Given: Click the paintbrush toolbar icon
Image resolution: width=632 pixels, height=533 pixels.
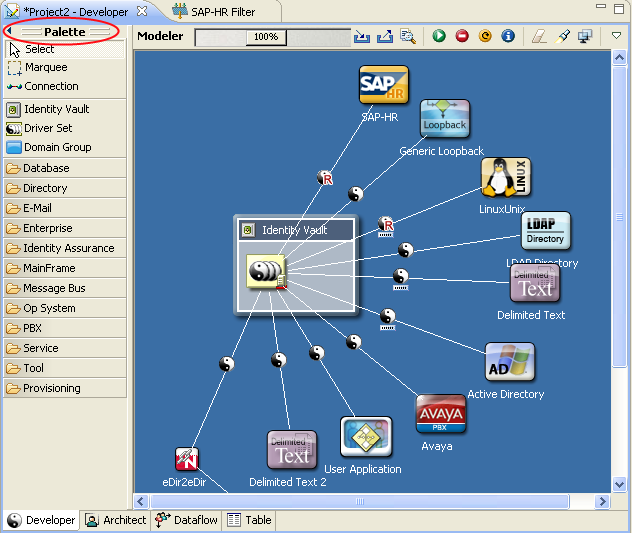Looking at the screenshot, I should pos(562,36).
